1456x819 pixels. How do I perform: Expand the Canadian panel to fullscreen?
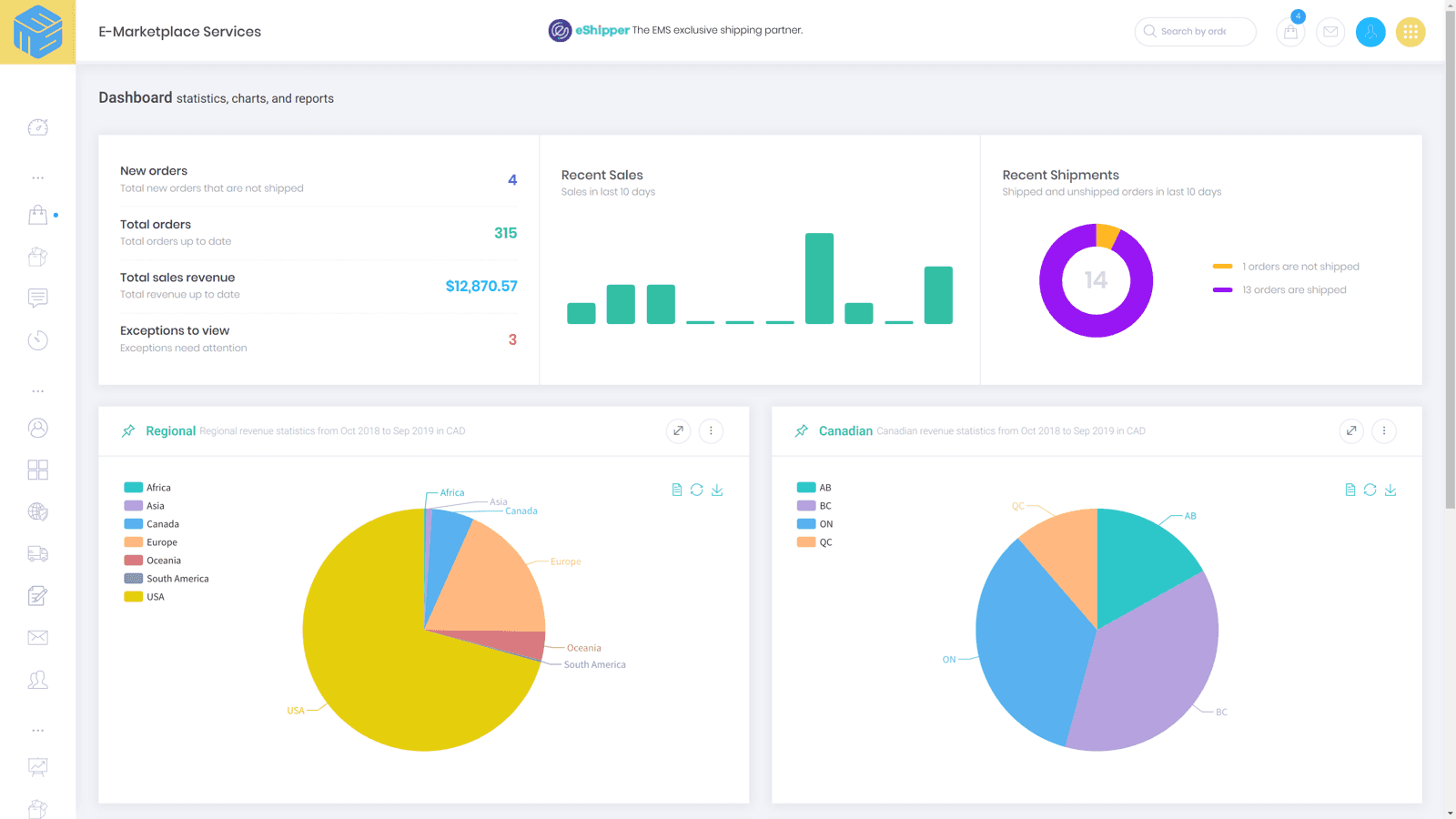coord(1351,430)
